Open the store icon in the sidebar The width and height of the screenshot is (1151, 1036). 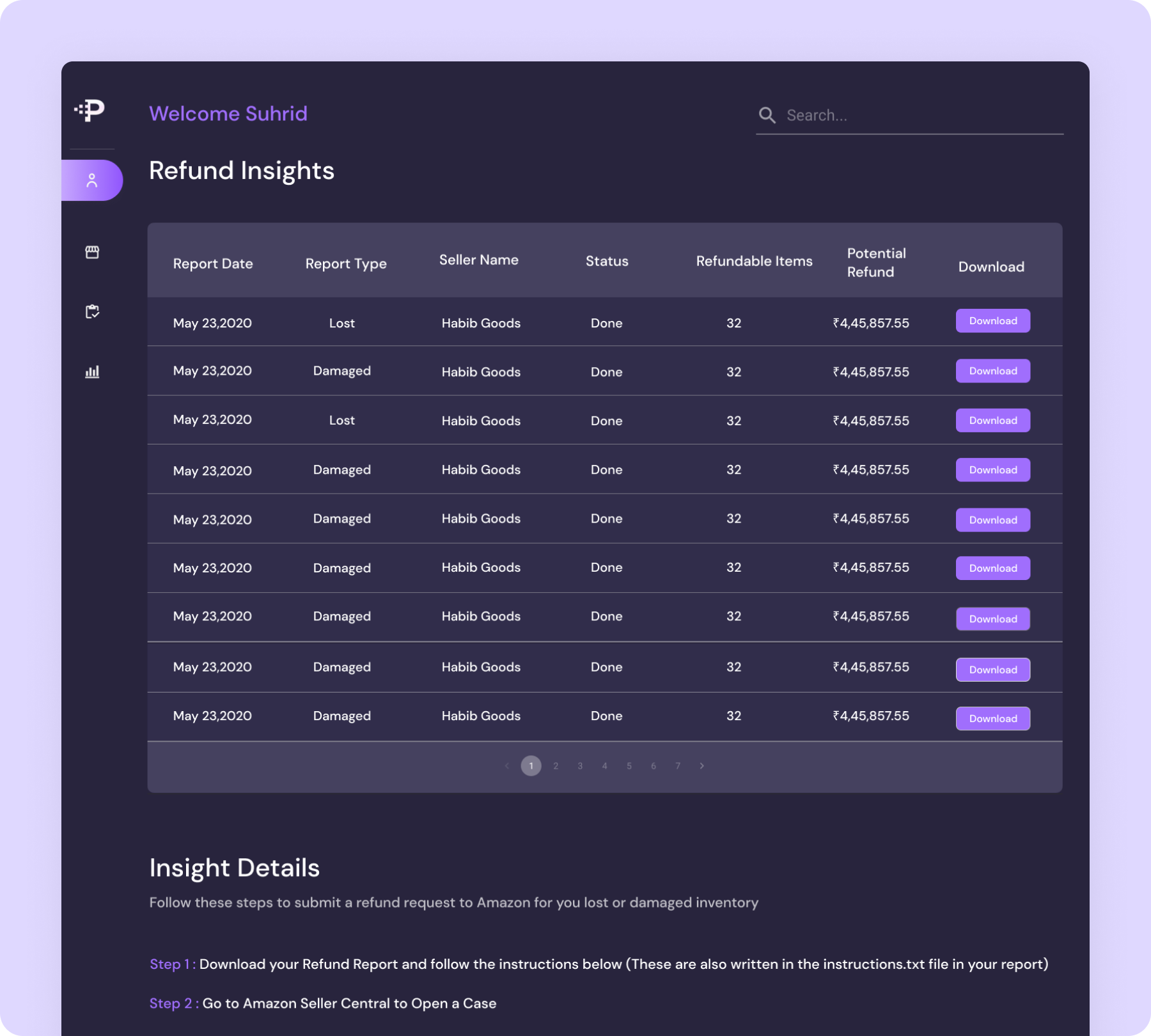click(92, 252)
